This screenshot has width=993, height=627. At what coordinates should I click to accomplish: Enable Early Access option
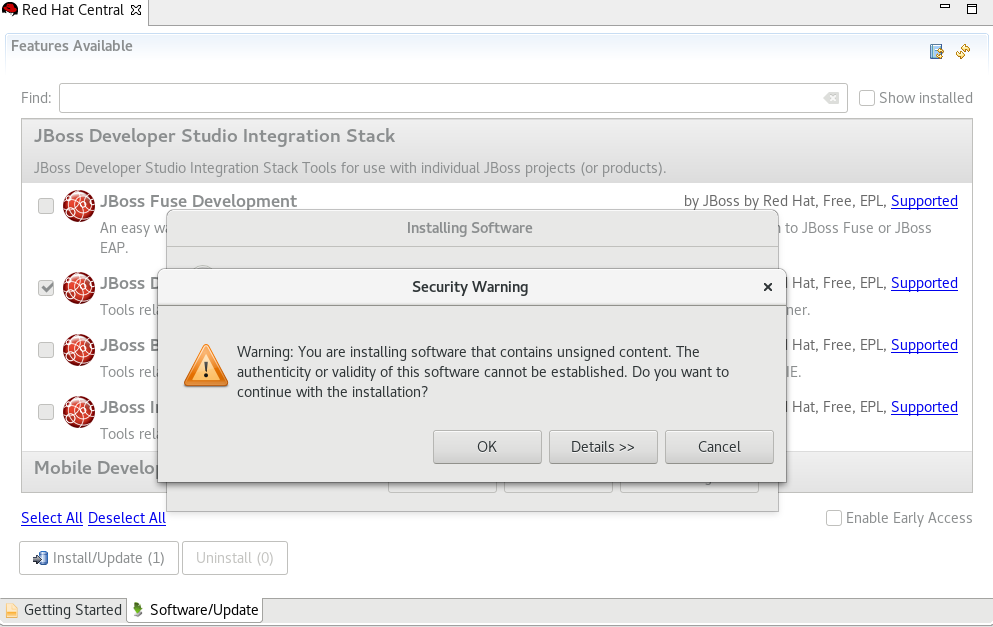[833, 518]
